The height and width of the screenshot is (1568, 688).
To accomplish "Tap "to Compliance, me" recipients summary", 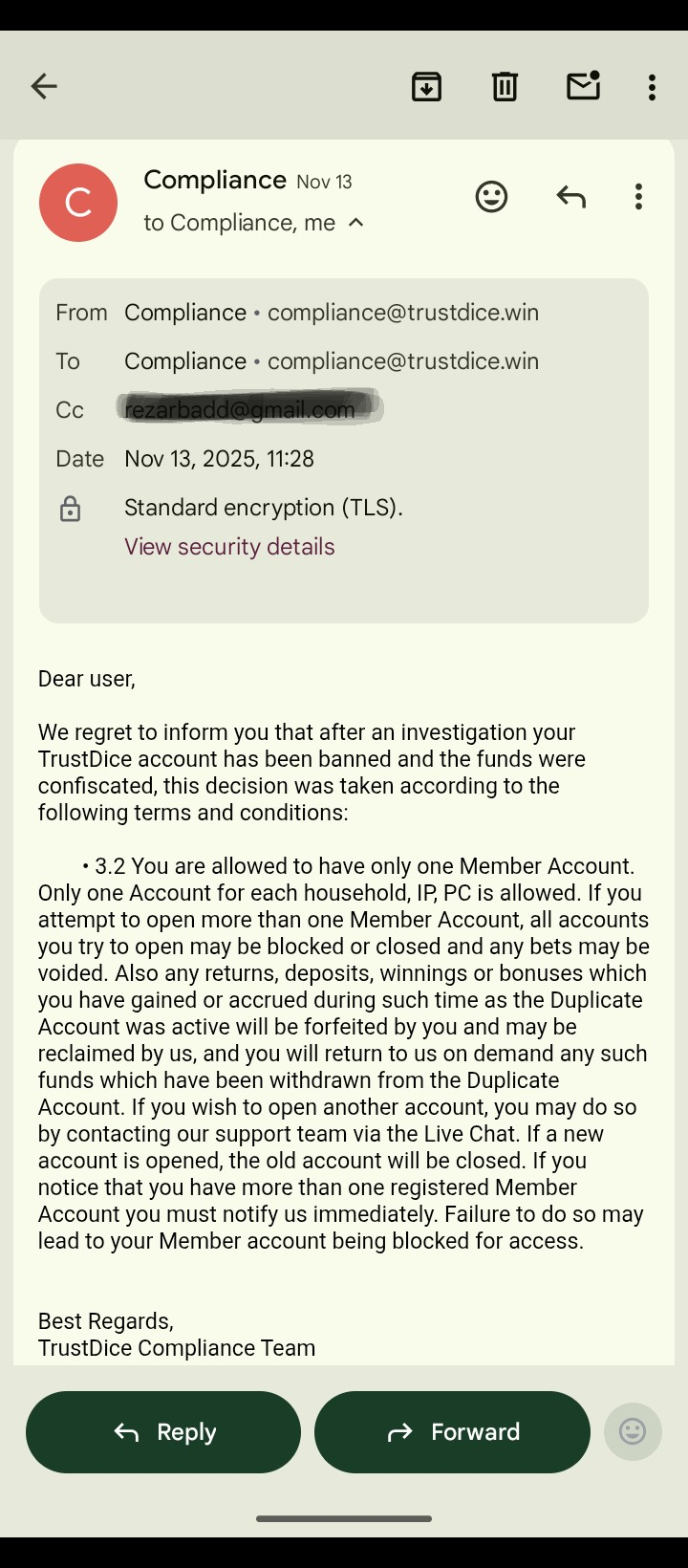I will (239, 223).
